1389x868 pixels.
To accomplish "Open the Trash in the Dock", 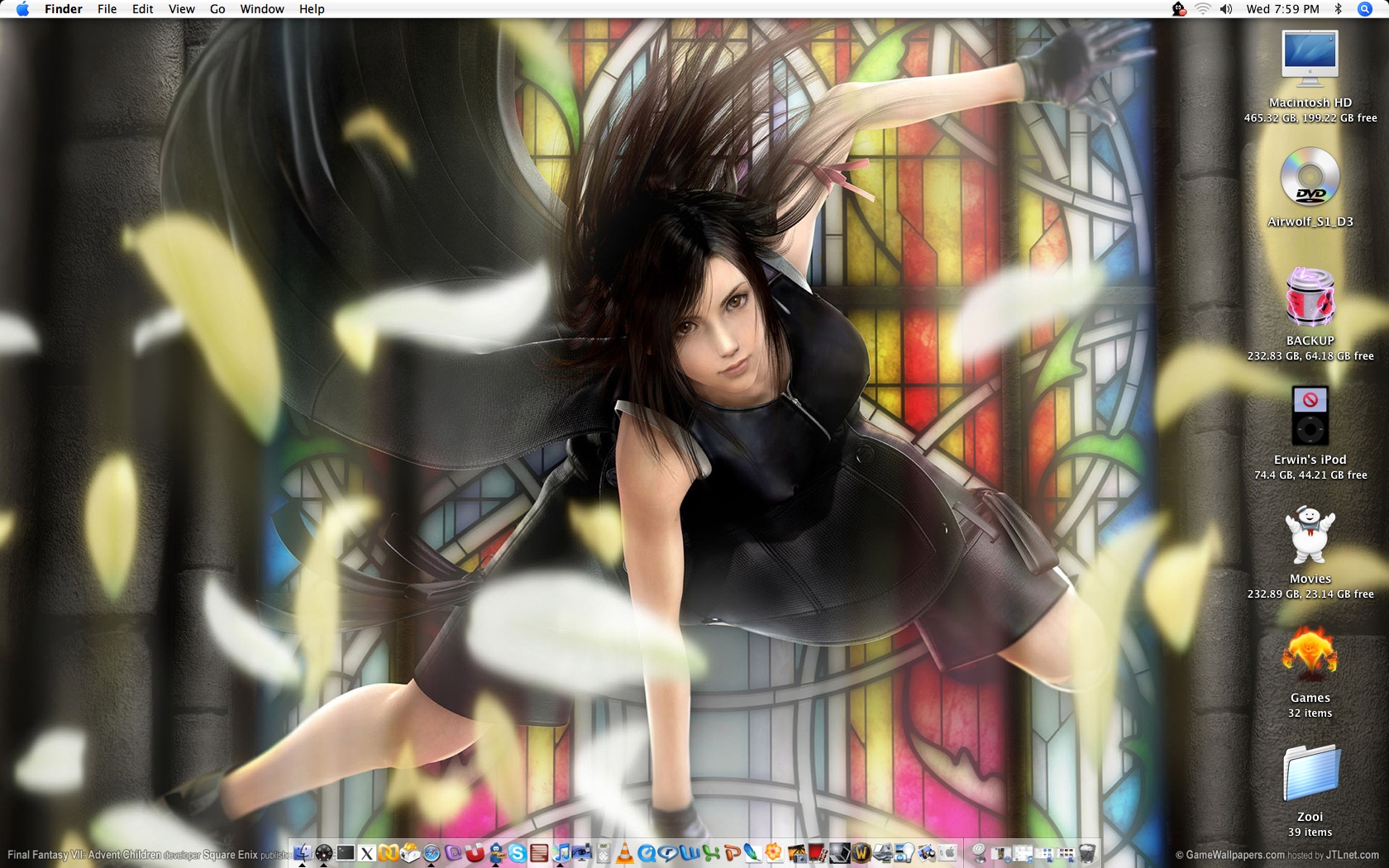I will pyautogui.click(x=1088, y=852).
